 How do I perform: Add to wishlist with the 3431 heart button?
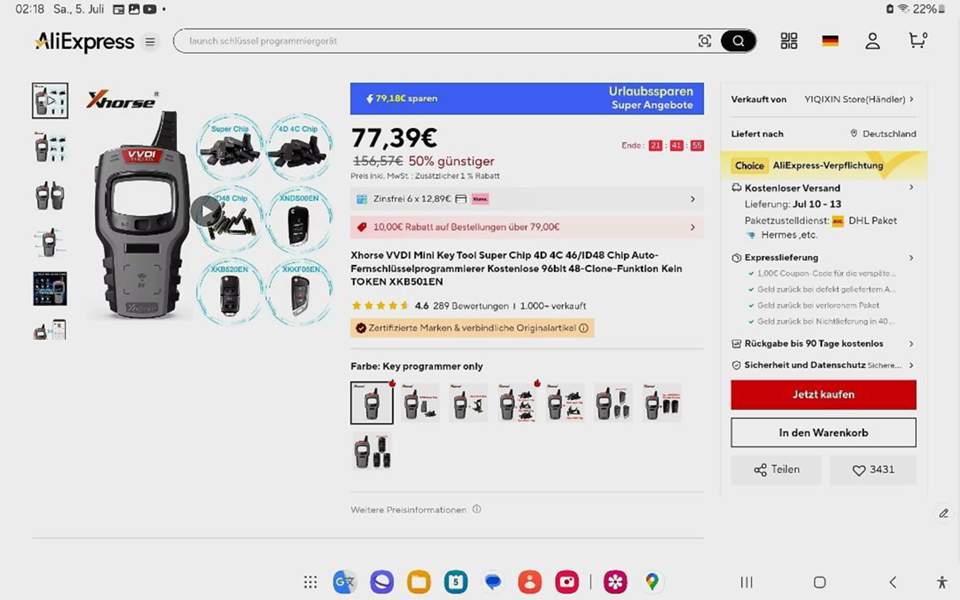[x=873, y=470]
